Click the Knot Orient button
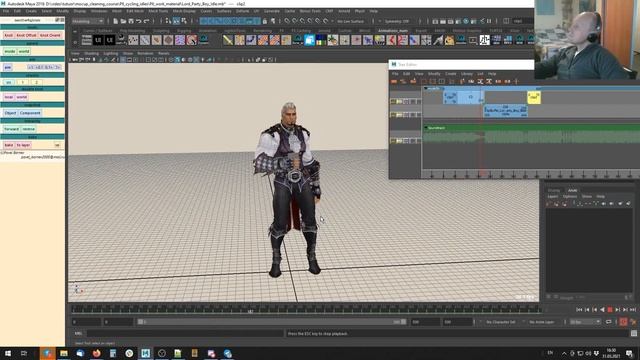Image resolution: width=640 pixels, height=360 pixels. [50, 36]
